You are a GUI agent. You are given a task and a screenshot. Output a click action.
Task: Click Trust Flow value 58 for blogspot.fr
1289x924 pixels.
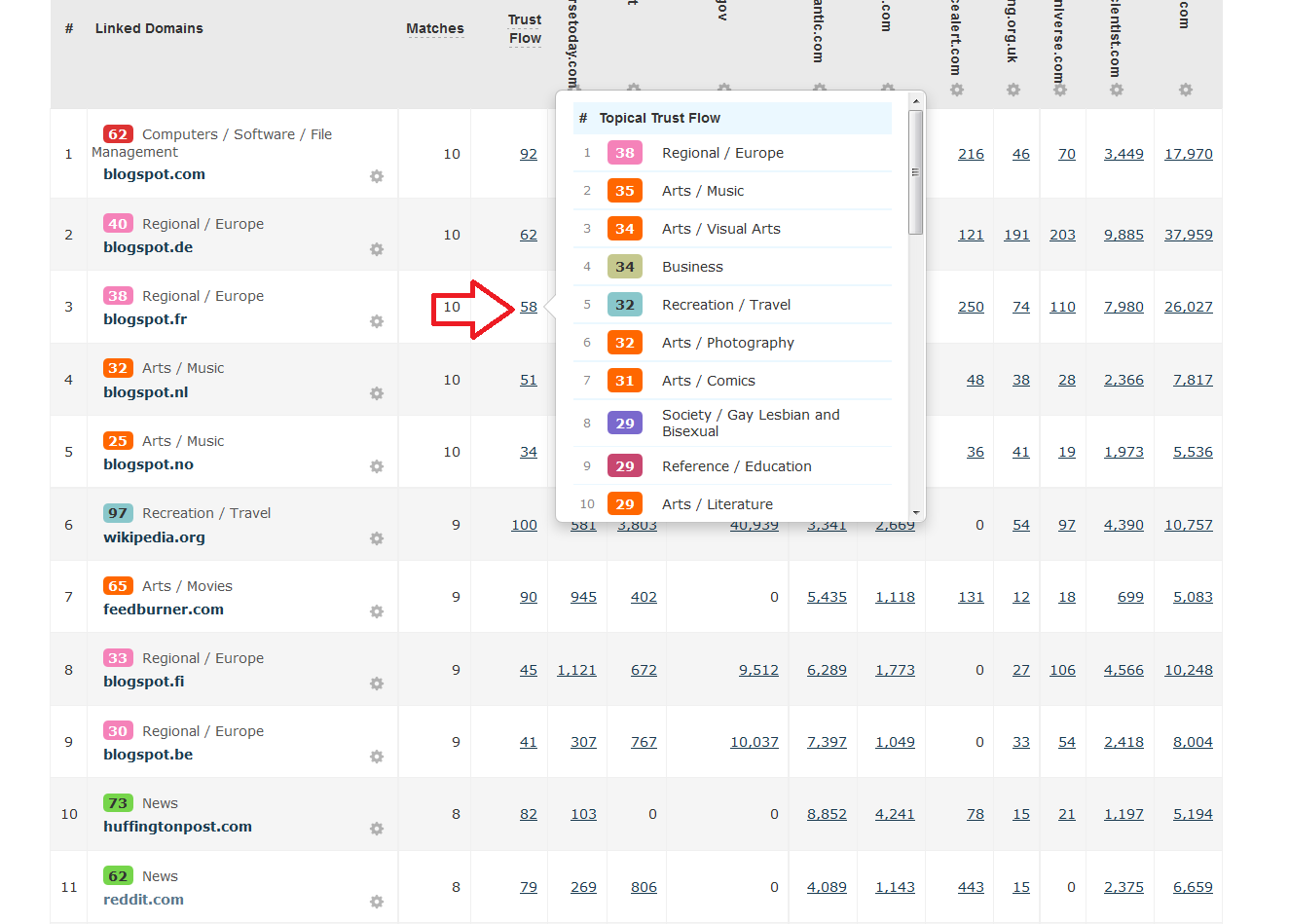coord(529,307)
